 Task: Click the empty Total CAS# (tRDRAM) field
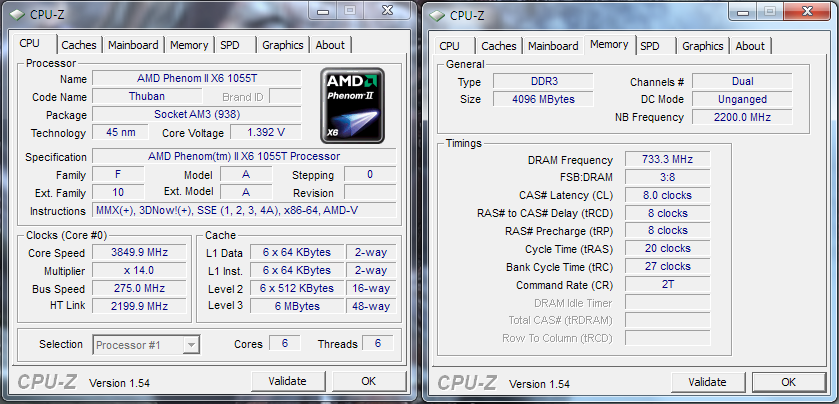point(667,320)
